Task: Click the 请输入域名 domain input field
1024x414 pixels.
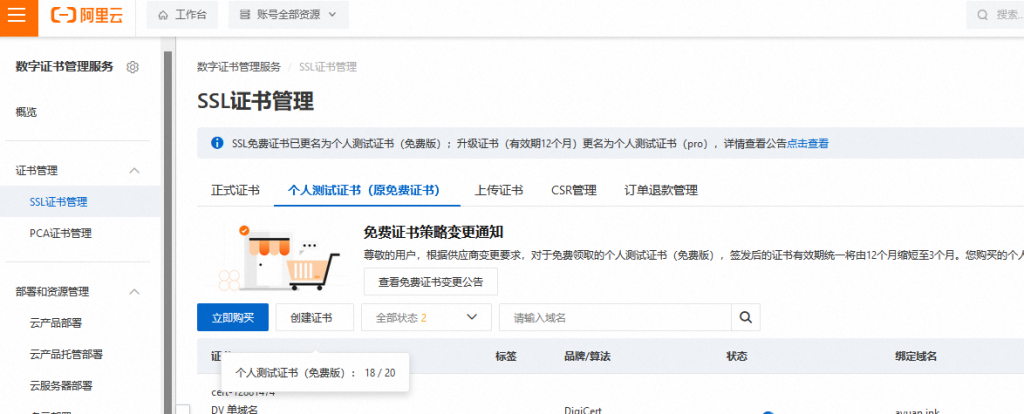Action: point(615,318)
